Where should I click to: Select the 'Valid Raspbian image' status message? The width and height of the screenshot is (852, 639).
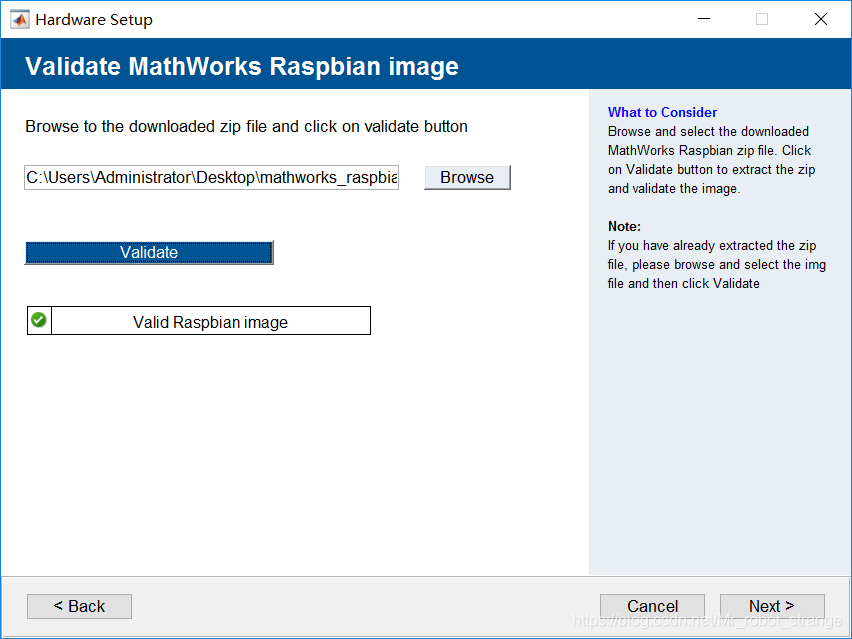[210, 322]
